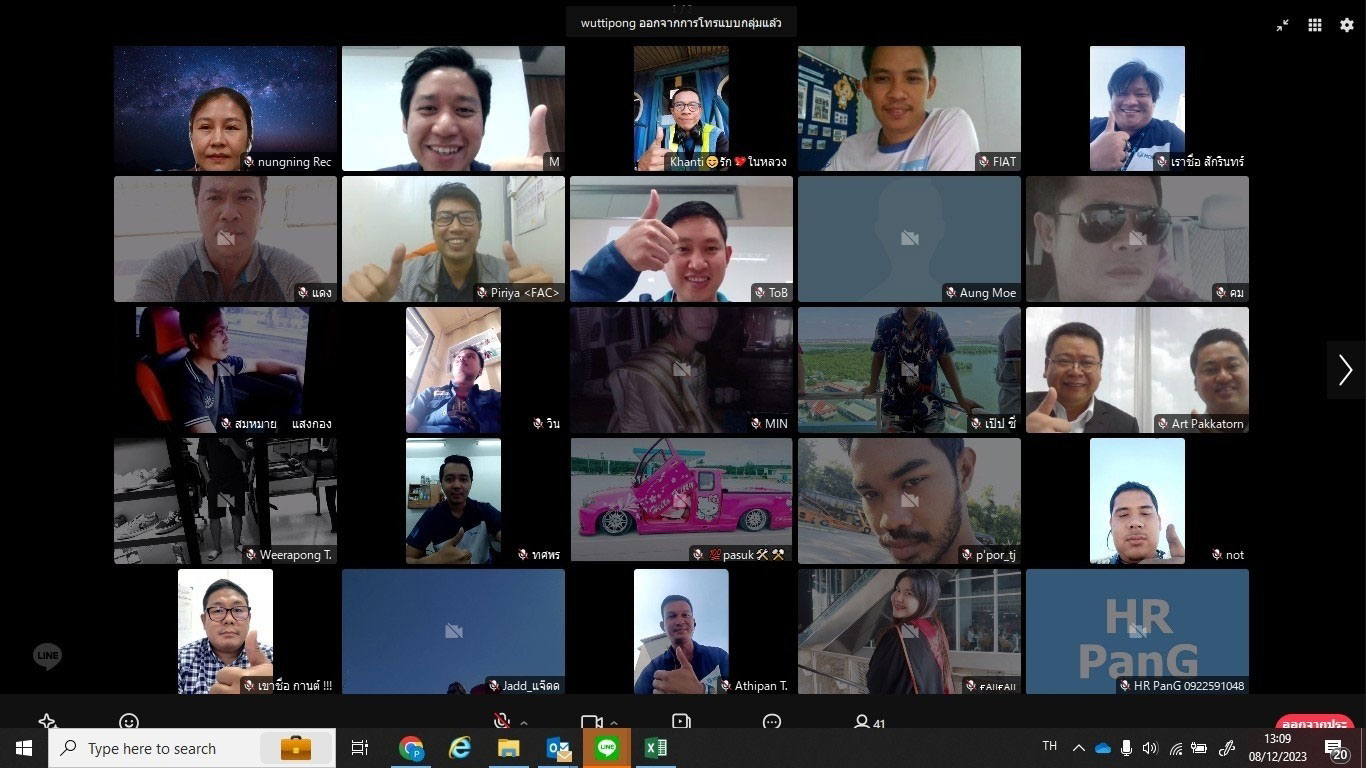Viewport: 1366px width, 768px height.
Task: Show hidden system tray icons
Action: point(1078,748)
